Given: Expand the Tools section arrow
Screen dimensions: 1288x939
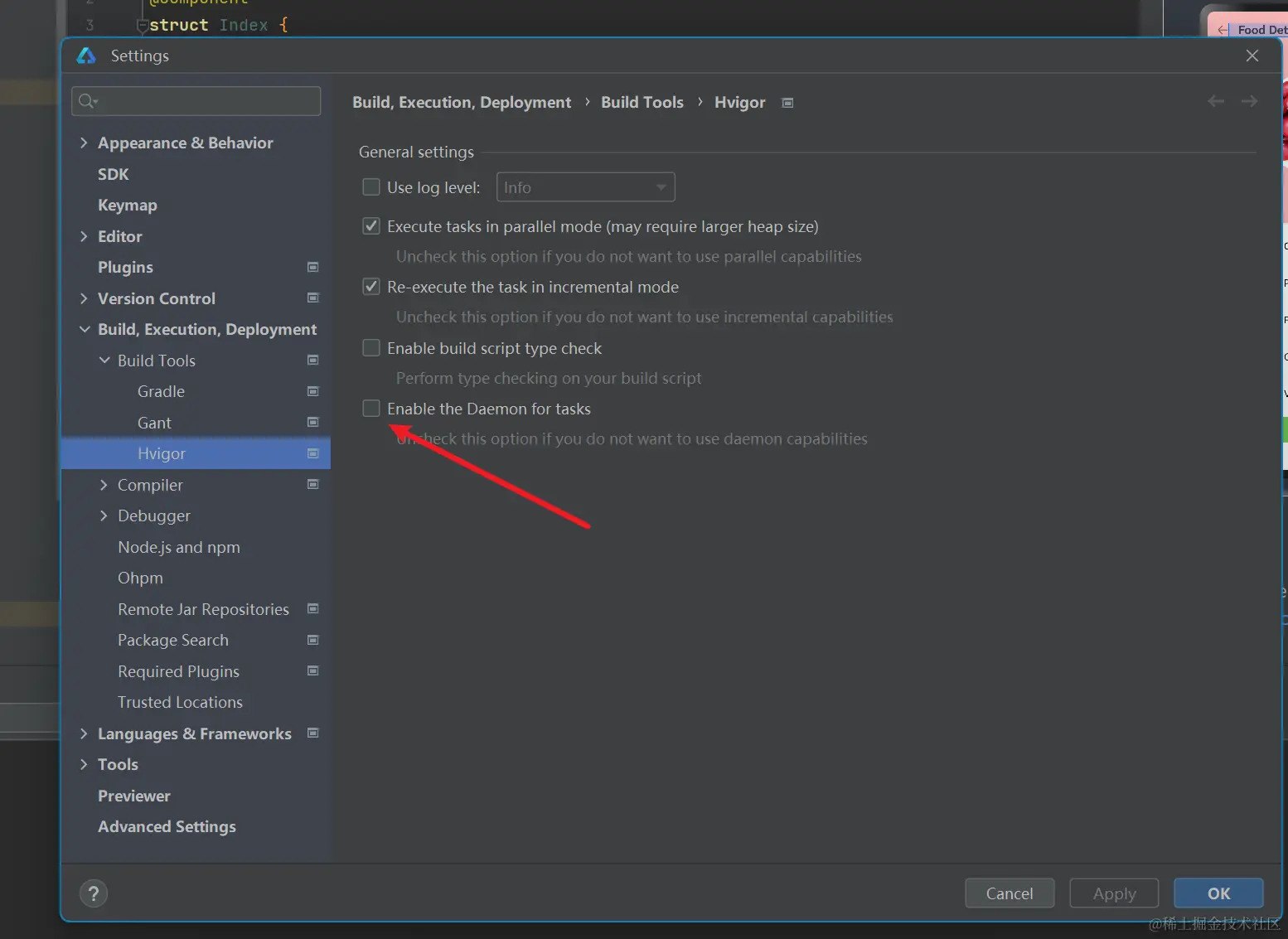Looking at the screenshot, I should 84,764.
